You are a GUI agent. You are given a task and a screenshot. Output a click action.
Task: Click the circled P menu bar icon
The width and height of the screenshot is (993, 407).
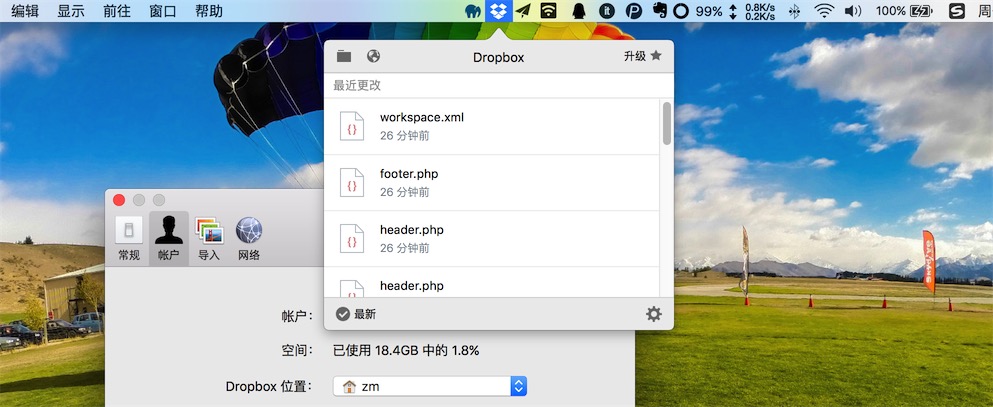634,11
